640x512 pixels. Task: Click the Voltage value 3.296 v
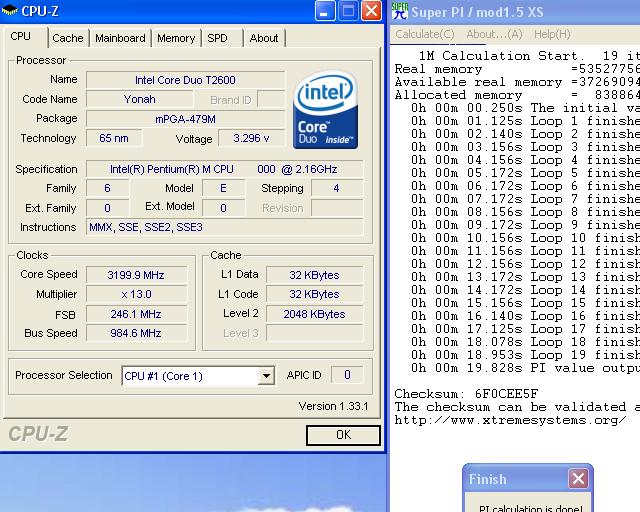(x=251, y=138)
